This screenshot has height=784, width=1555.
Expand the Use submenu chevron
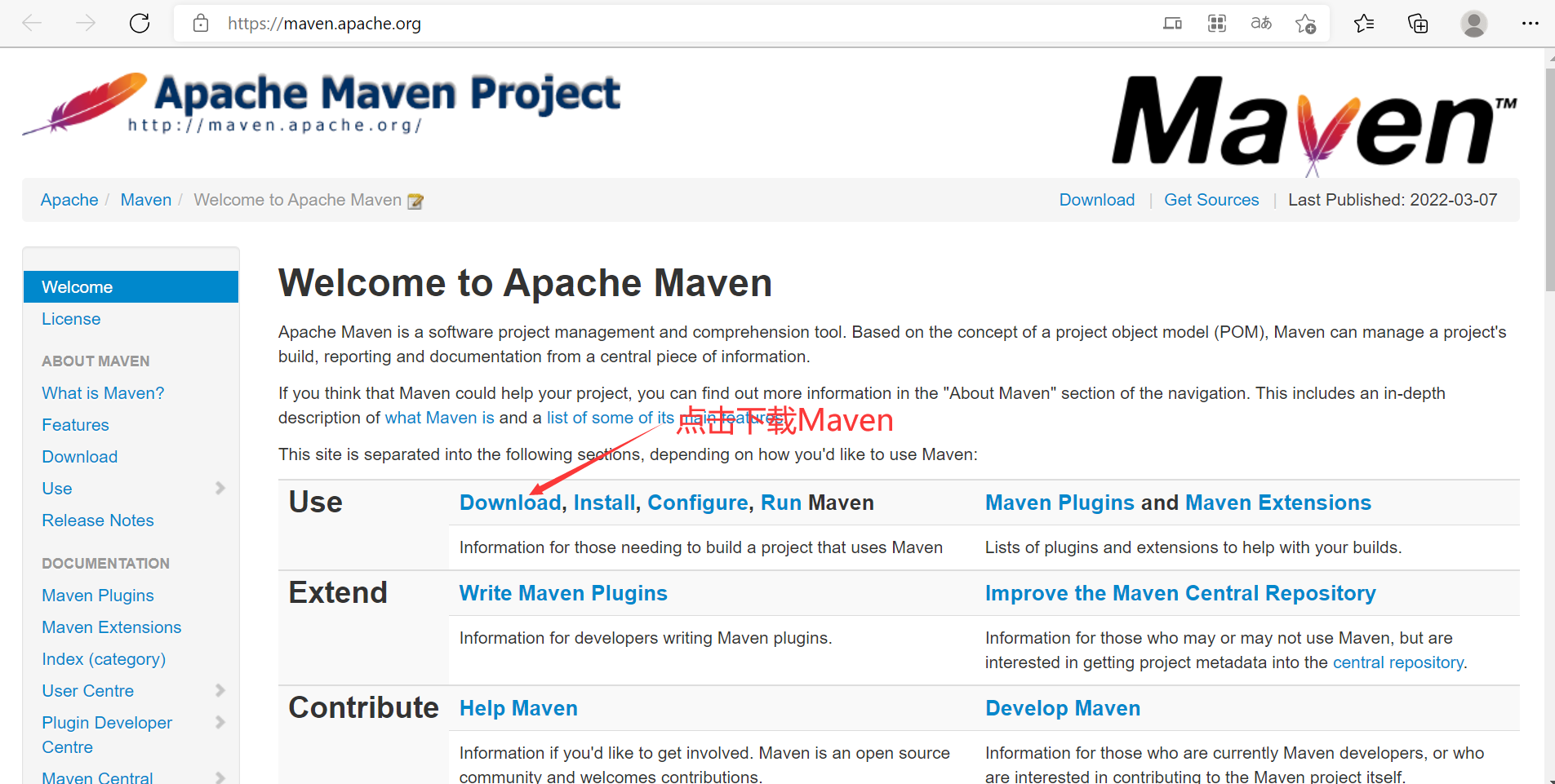220,488
